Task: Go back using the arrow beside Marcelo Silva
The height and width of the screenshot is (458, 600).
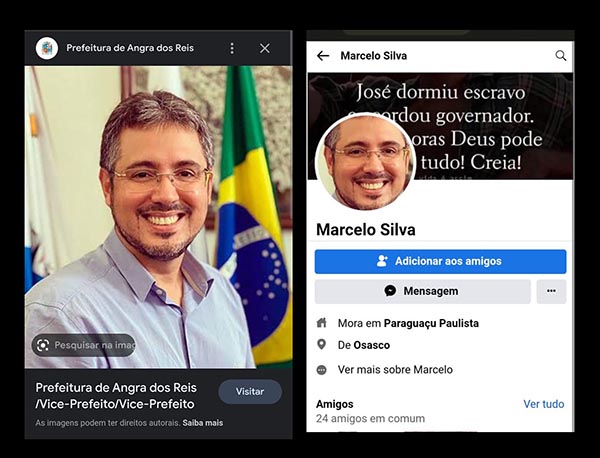Action: (323, 56)
